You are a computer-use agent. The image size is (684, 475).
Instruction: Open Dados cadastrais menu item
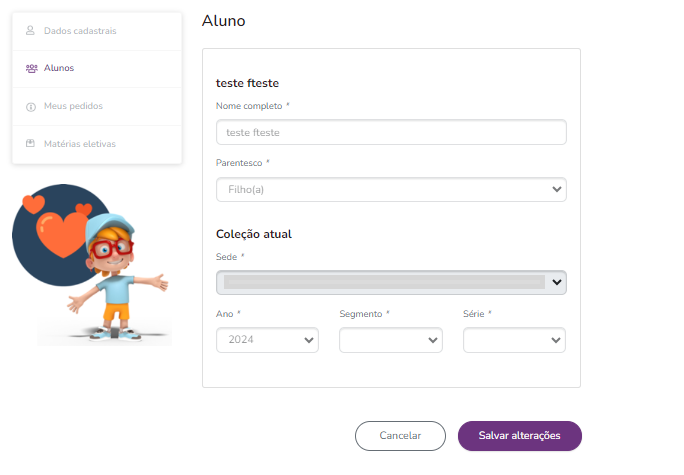[x=97, y=31]
